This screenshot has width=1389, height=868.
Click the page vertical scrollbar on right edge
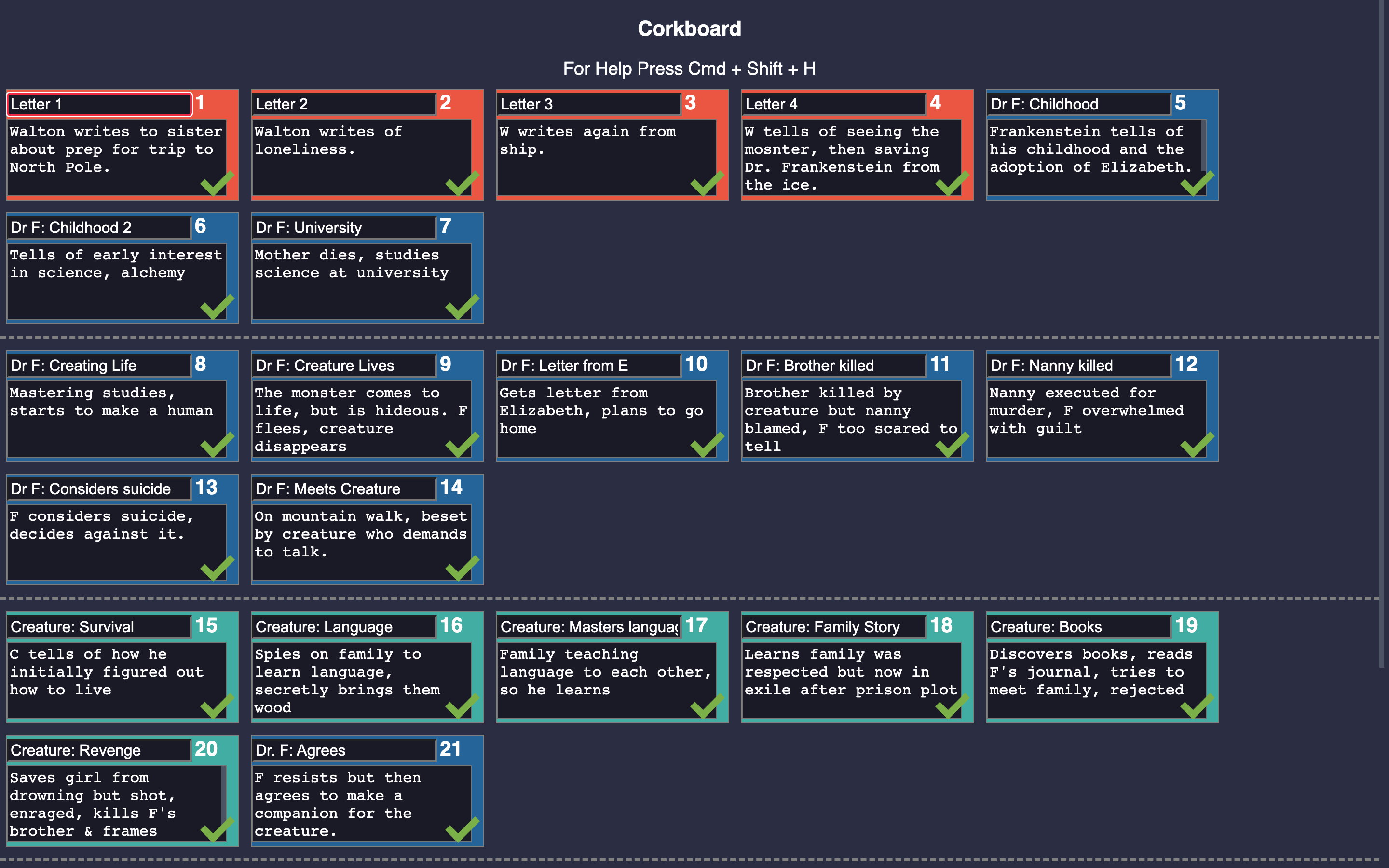(1382, 333)
